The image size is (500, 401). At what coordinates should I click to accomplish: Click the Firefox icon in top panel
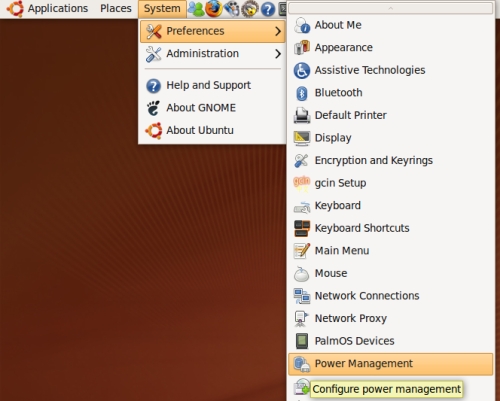214,8
